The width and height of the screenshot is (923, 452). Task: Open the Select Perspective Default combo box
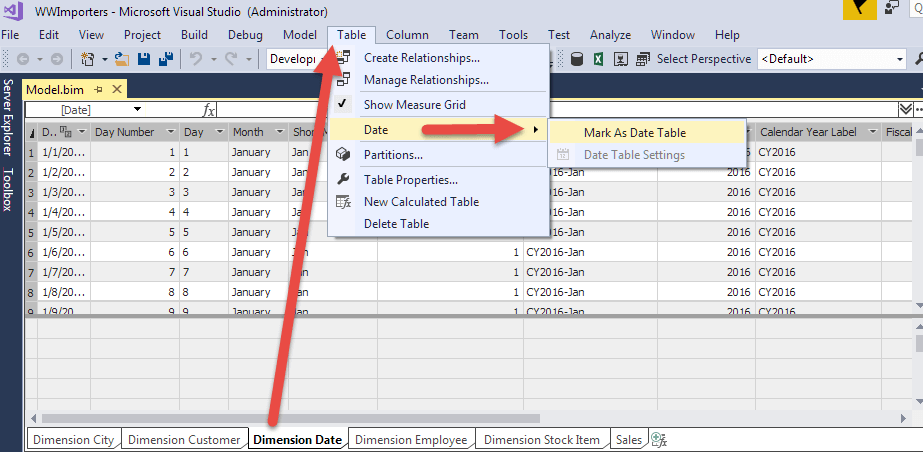[832, 59]
